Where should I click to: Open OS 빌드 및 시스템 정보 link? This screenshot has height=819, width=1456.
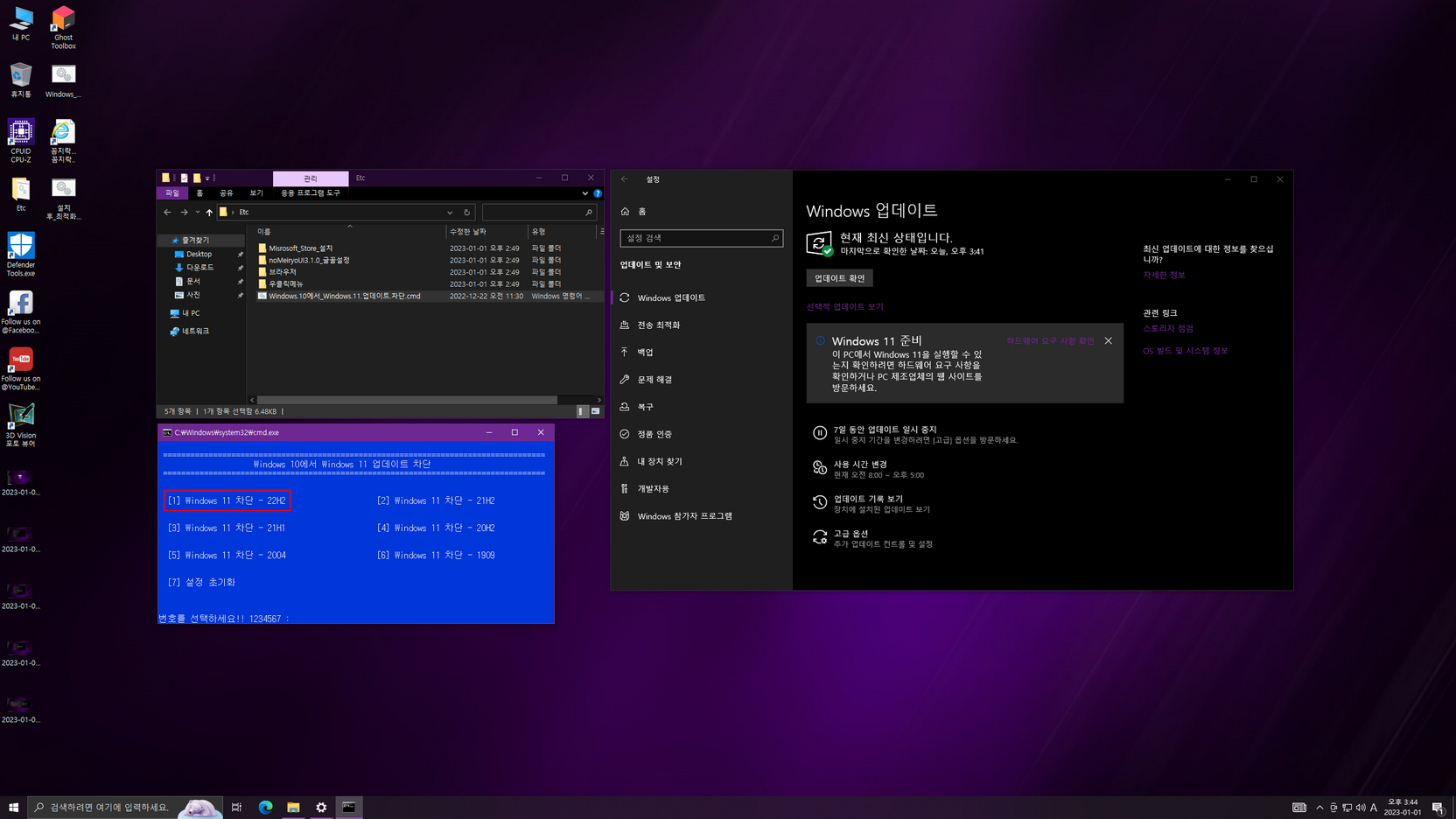coord(1186,351)
